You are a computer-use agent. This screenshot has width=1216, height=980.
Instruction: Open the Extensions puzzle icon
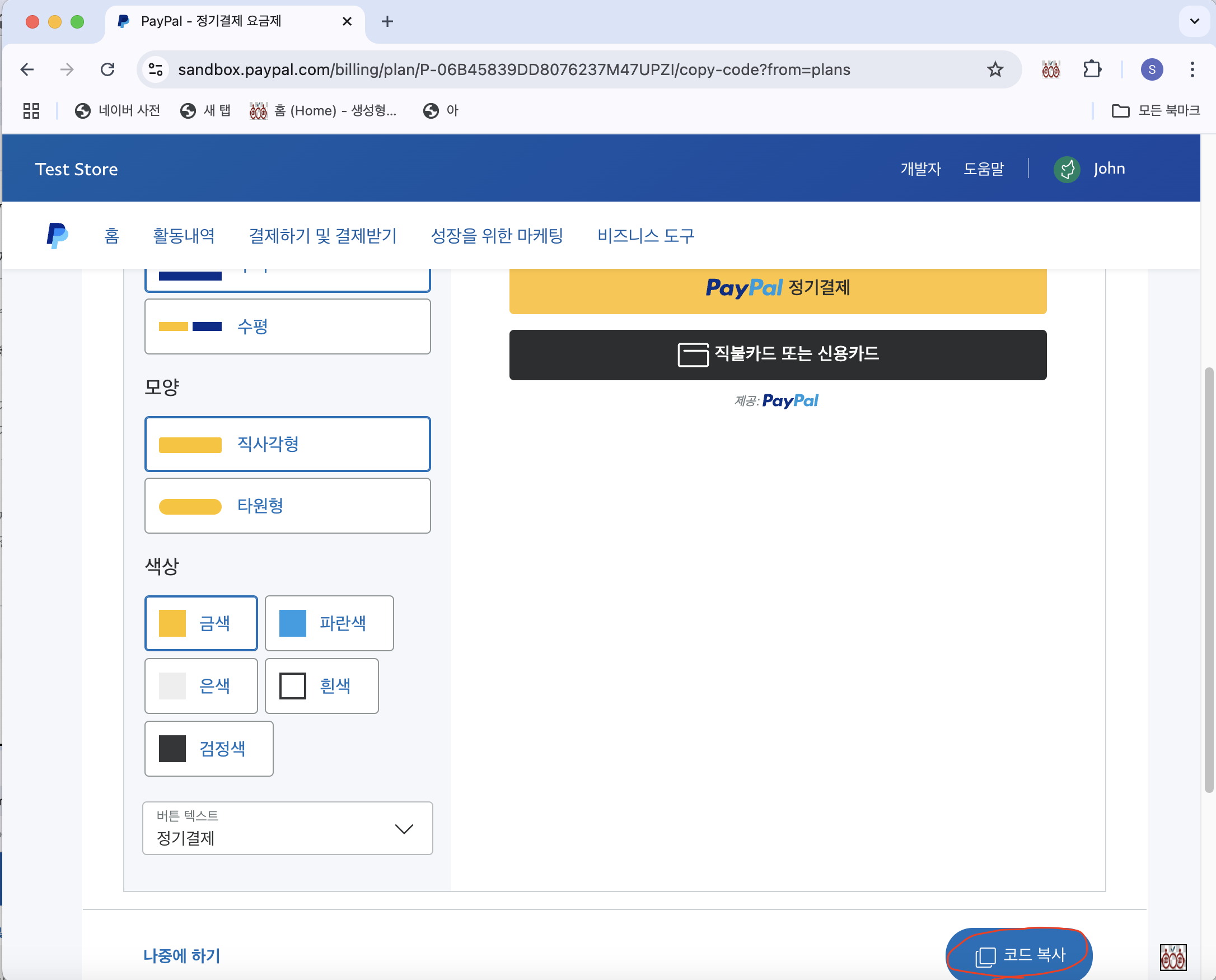click(1092, 69)
